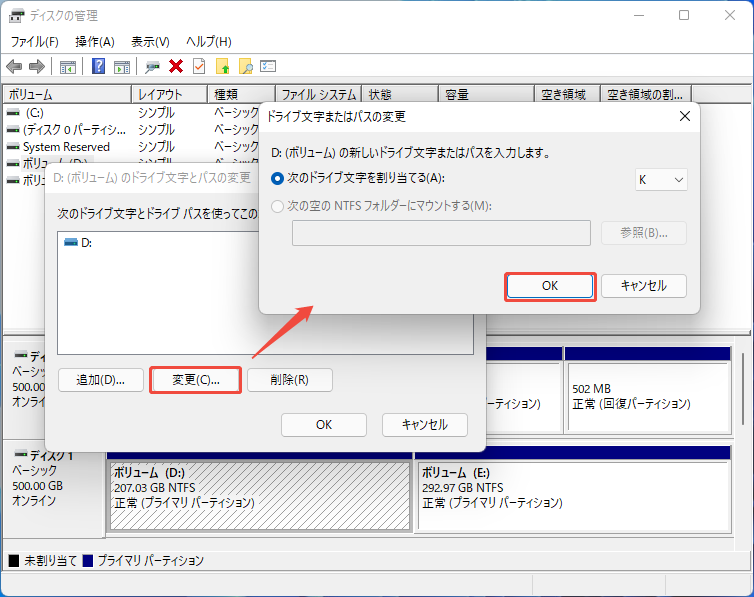Screen dimensions: 754x597
Task: Select the System Reserved volume row
Action: click(132, 146)
